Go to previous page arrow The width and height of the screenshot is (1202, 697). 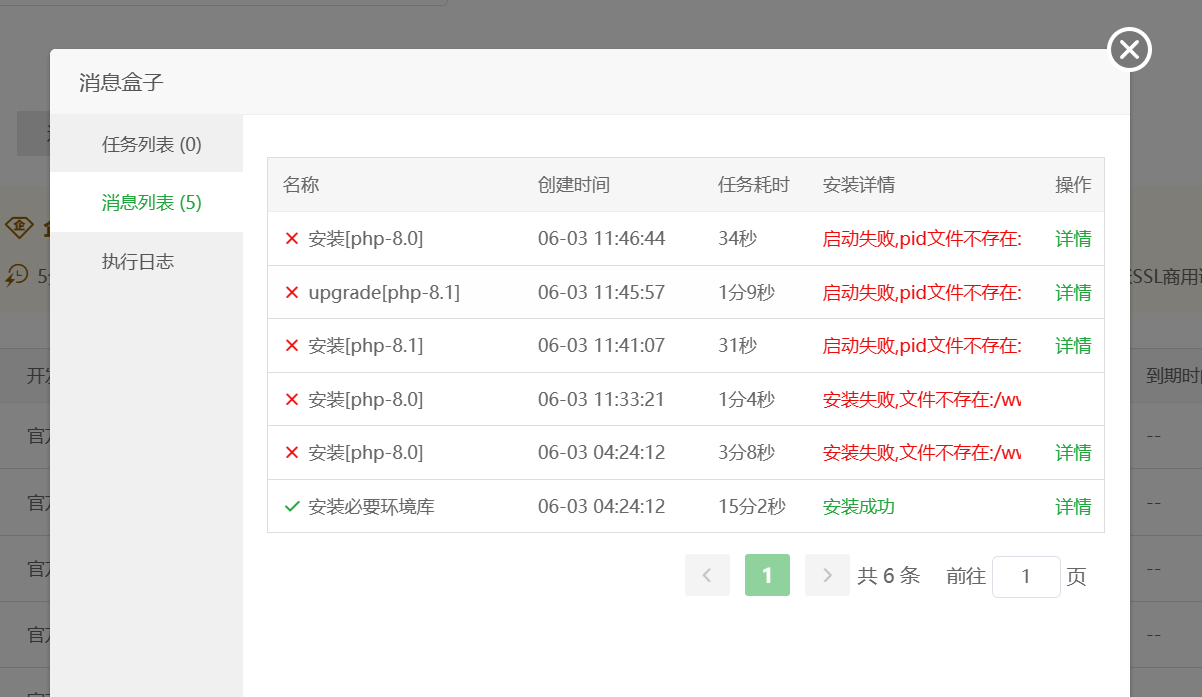click(x=707, y=575)
